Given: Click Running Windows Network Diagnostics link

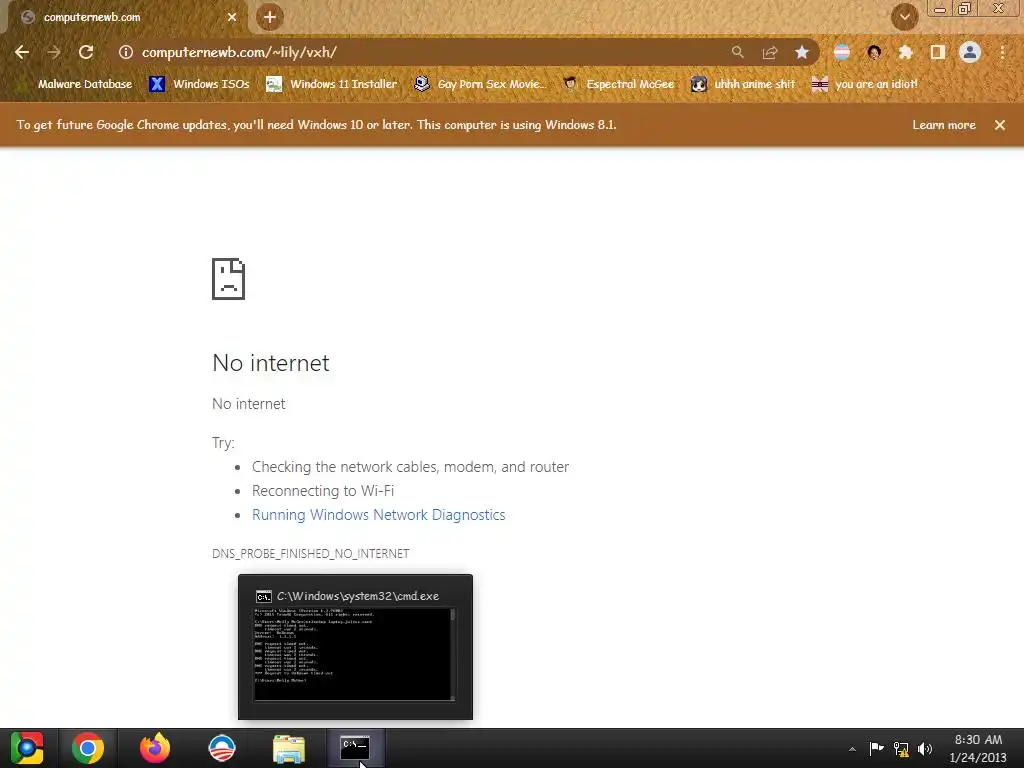Looking at the screenshot, I should coord(379,515).
